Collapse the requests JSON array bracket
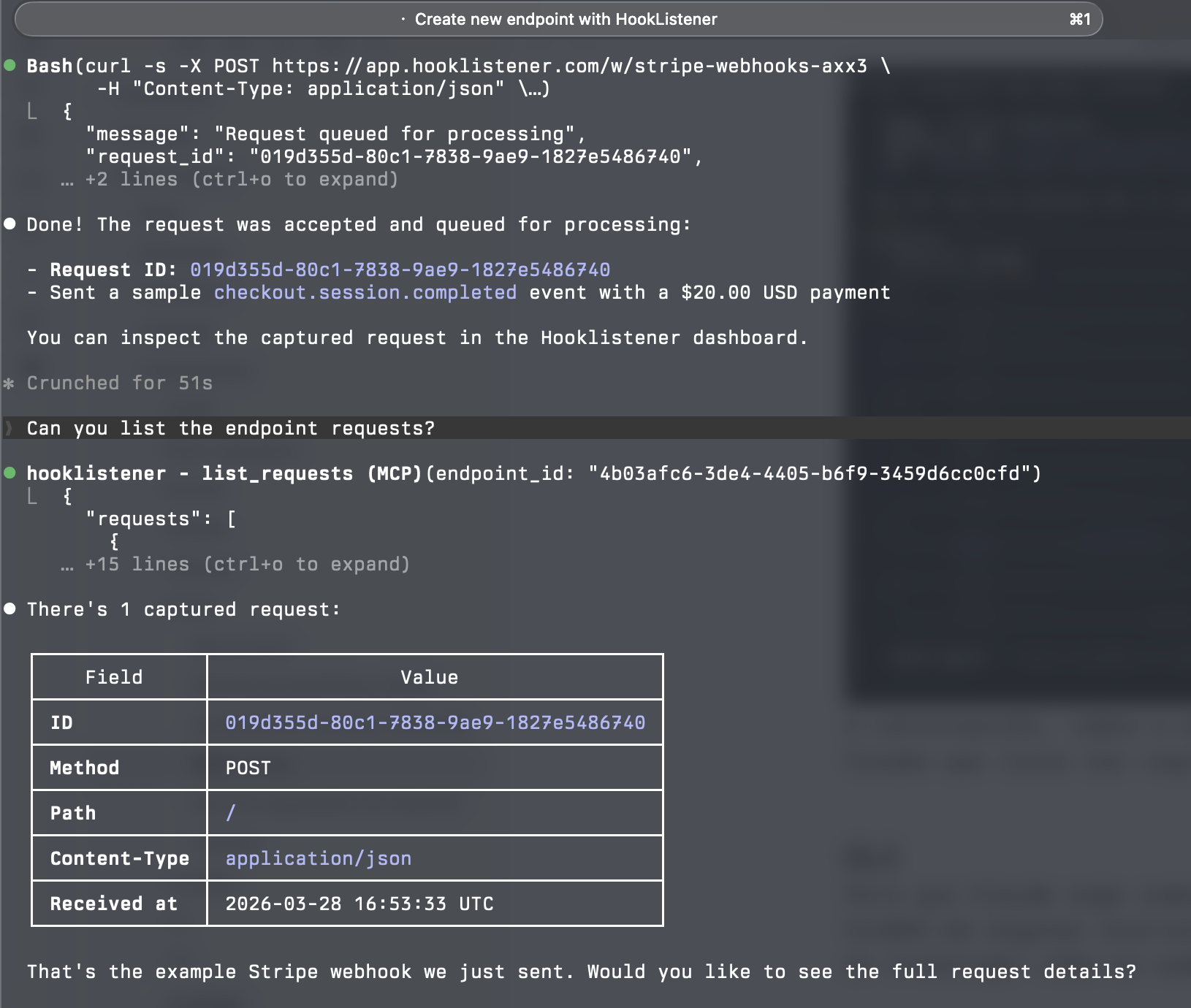The height and width of the screenshot is (1008, 1191). click(x=234, y=518)
